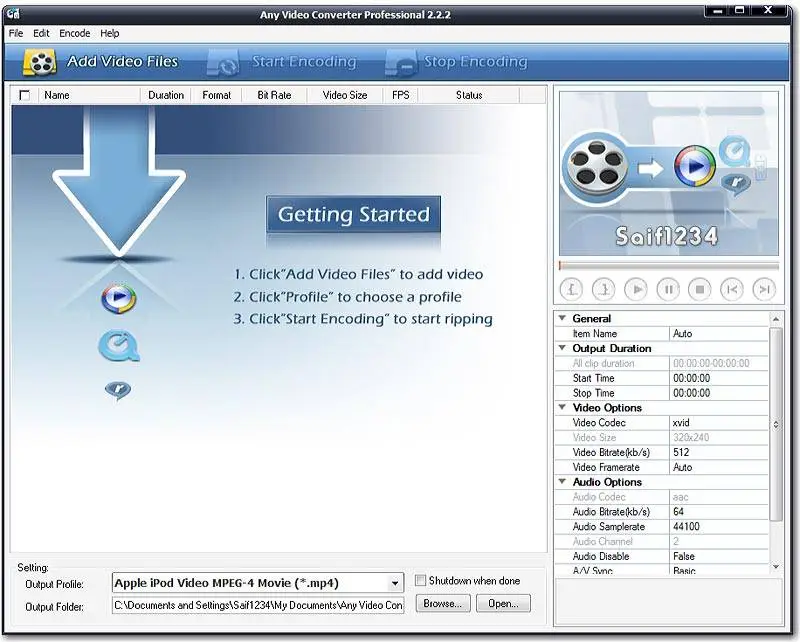Select the Stop Time value field
The width and height of the screenshot is (800, 642).
718,392
